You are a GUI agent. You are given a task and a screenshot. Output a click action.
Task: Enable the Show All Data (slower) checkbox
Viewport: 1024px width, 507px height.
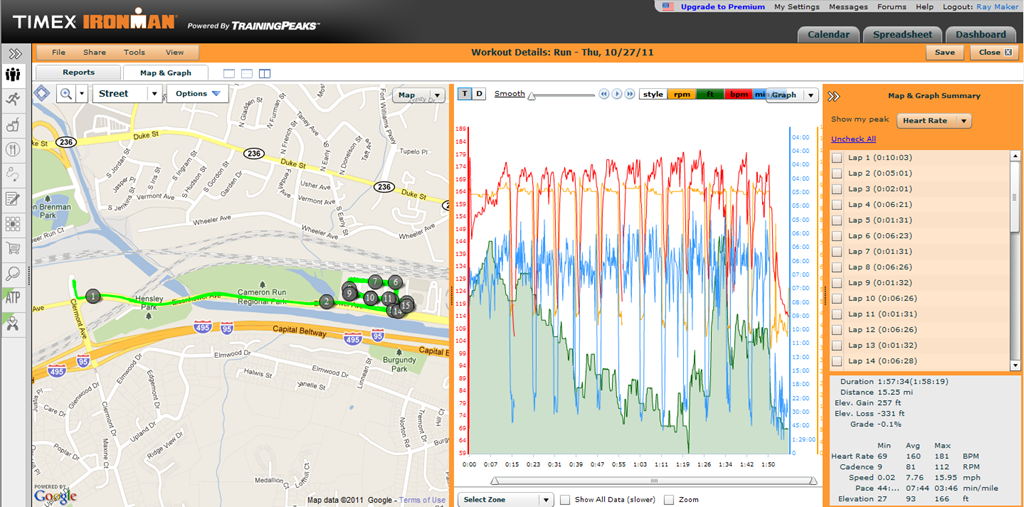click(x=566, y=499)
